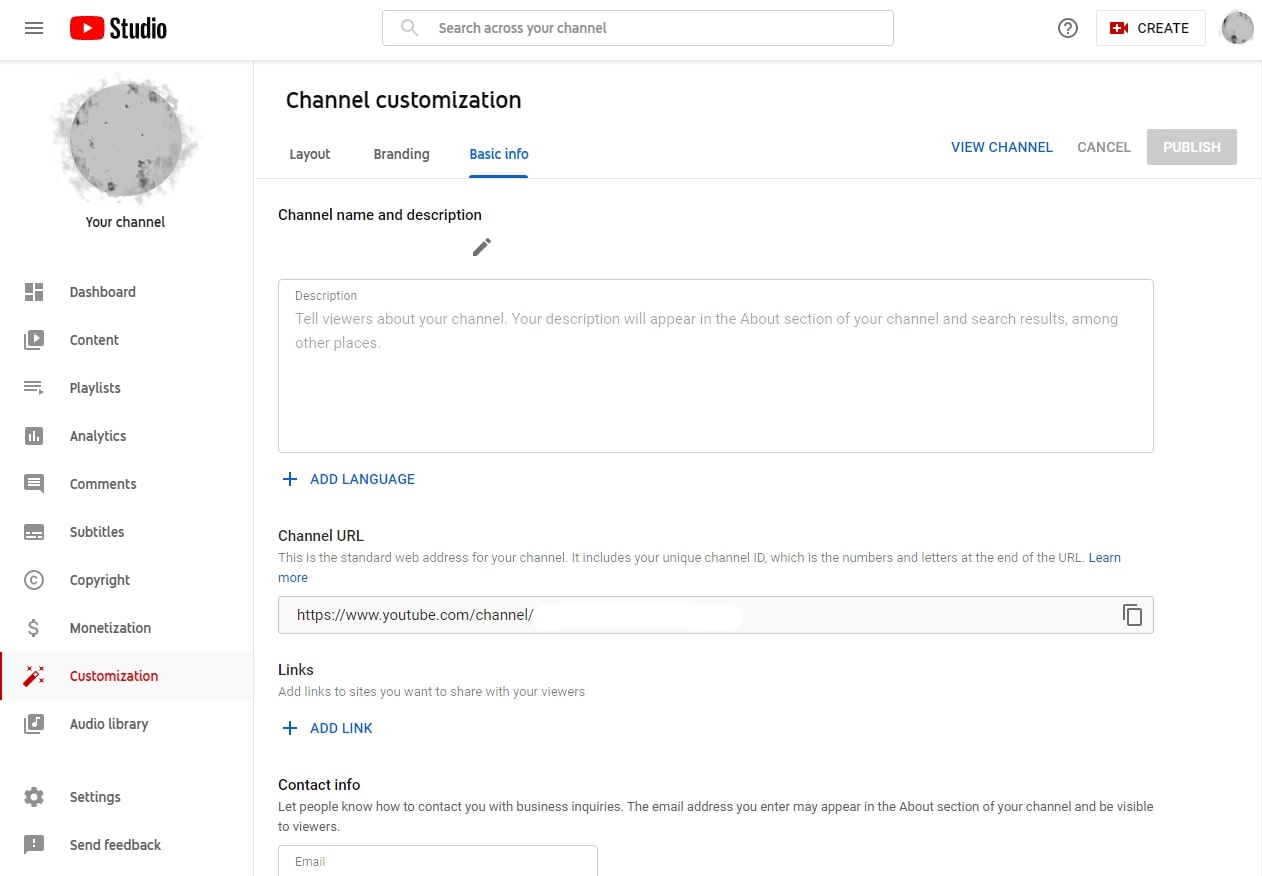The width and height of the screenshot is (1262, 876).
Task: Edit channel name with the pencil icon
Action: [x=481, y=246]
